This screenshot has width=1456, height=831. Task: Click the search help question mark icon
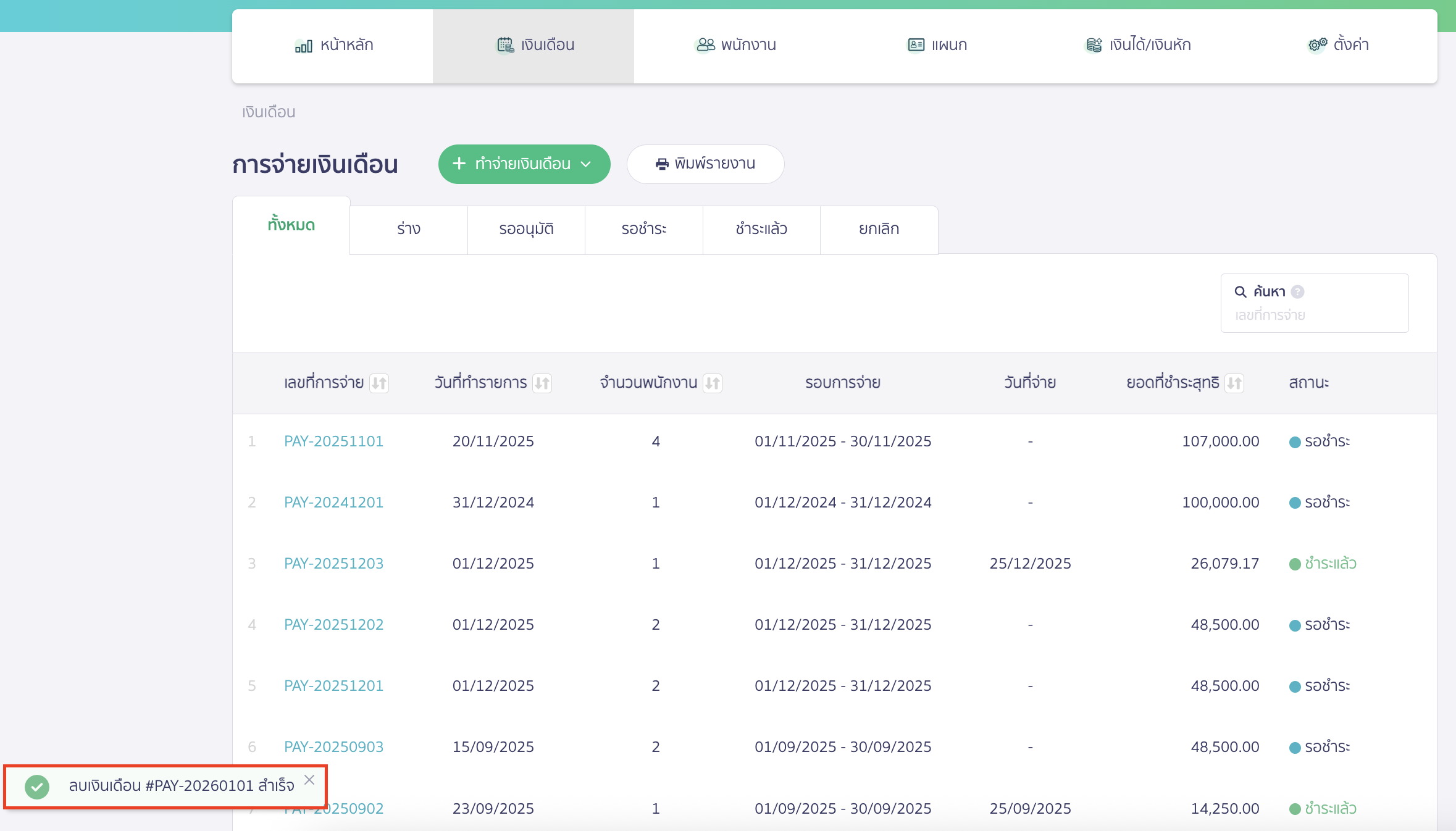click(1298, 291)
